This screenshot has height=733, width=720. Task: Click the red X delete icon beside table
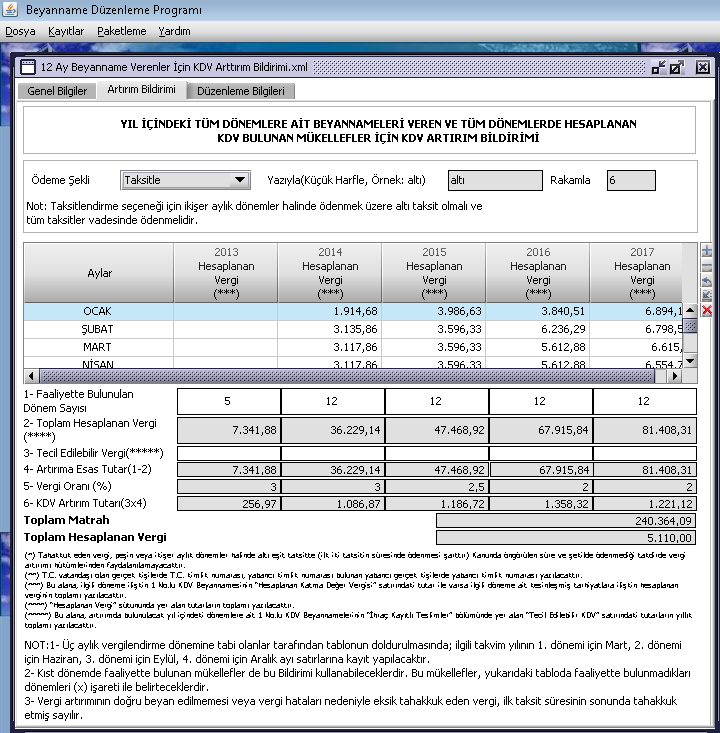click(x=706, y=310)
